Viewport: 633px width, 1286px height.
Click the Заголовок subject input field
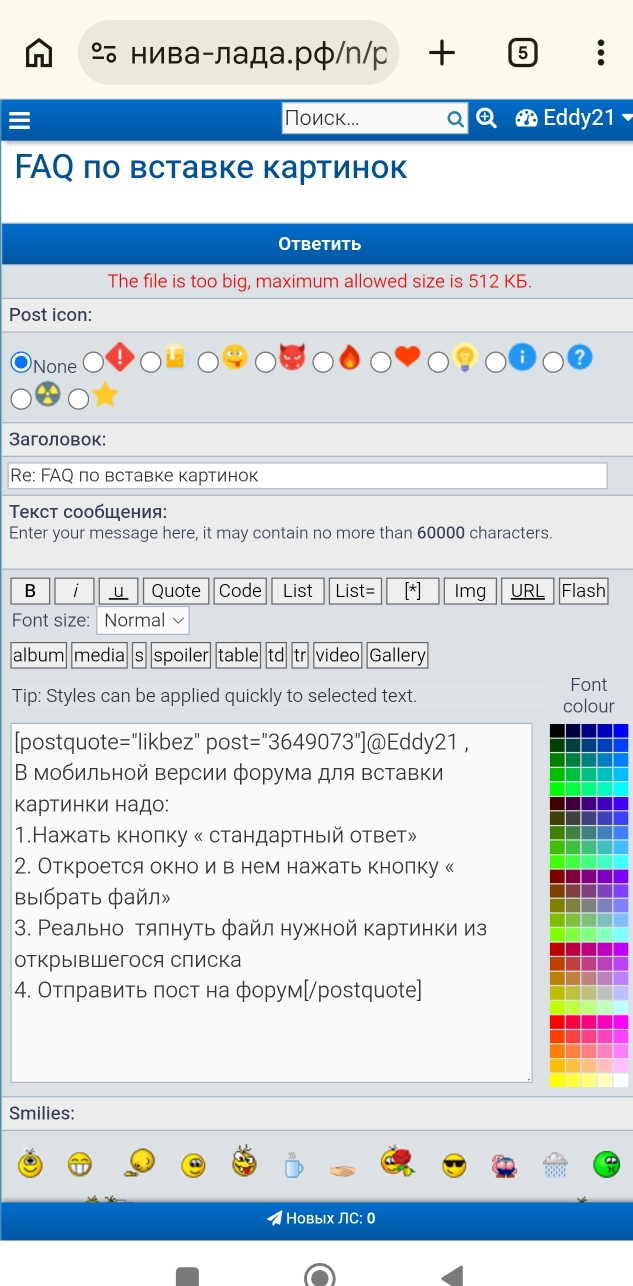(x=308, y=475)
